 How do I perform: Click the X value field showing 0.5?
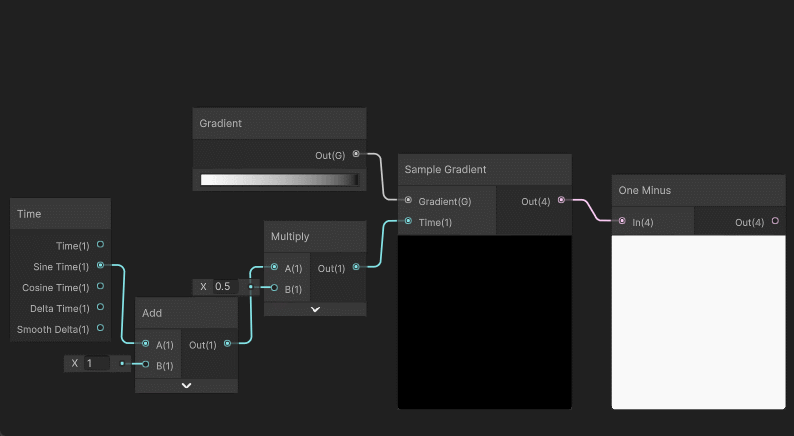[226, 287]
